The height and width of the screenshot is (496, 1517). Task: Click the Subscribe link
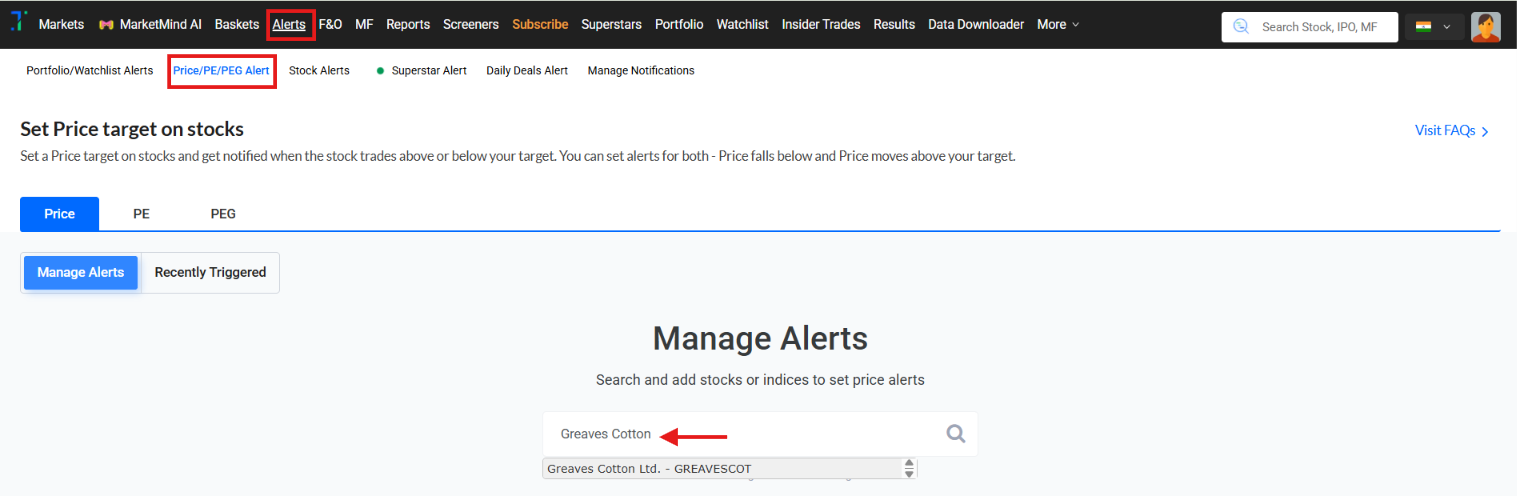coord(540,25)
